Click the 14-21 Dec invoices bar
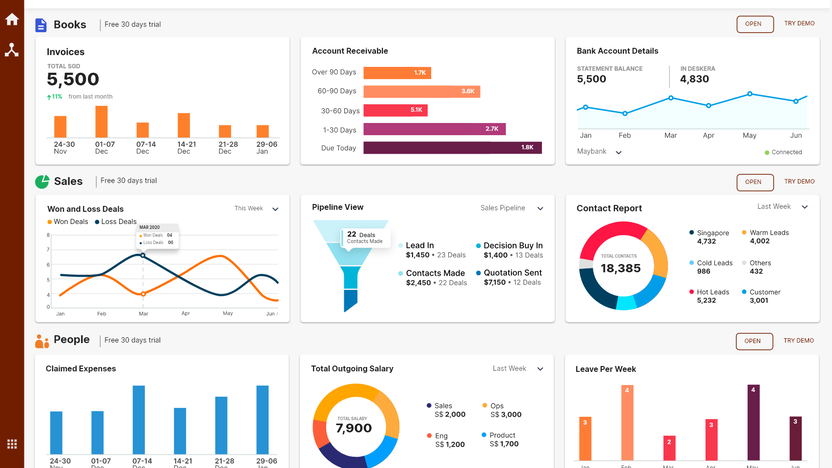The height and width of the screenshot is (468, 832). [x=184, y=125]
